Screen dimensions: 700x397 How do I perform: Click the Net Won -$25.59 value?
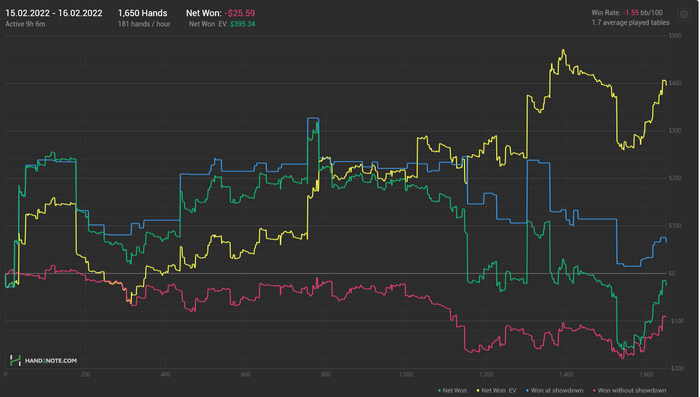click(239, 13)
